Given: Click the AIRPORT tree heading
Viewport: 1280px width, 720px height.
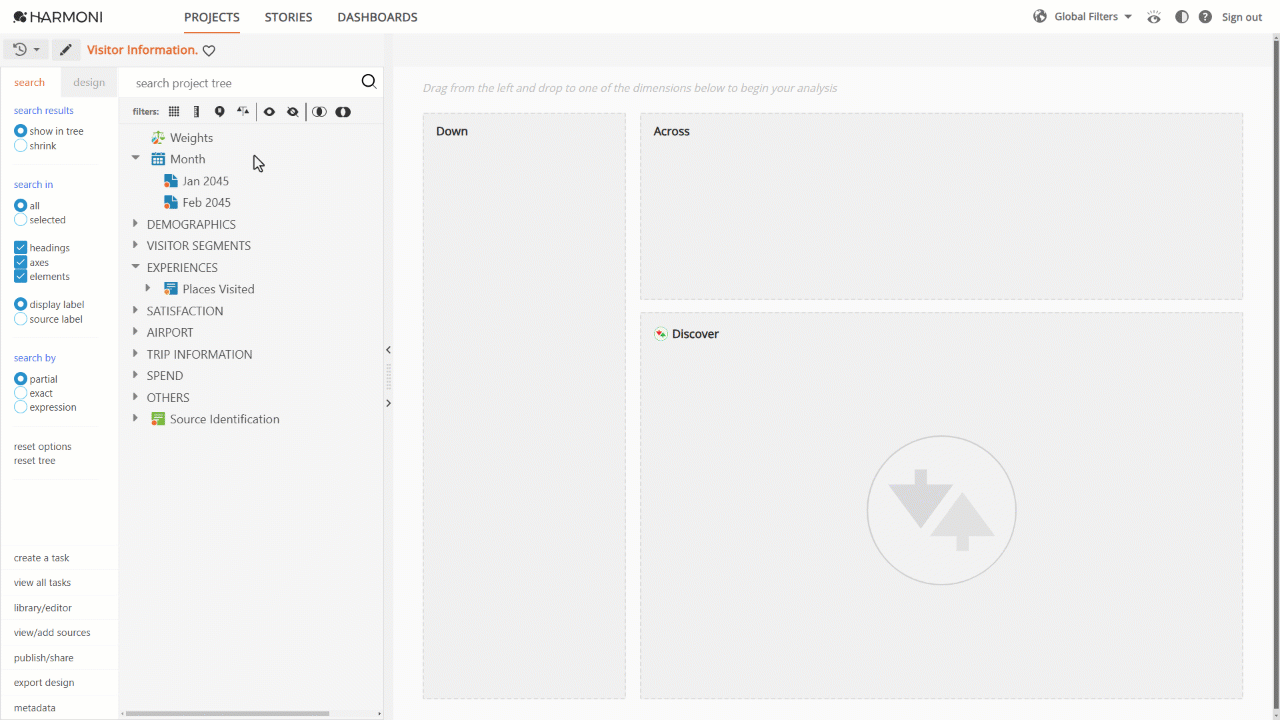Looking at the screenshot, I should point(170,332).
